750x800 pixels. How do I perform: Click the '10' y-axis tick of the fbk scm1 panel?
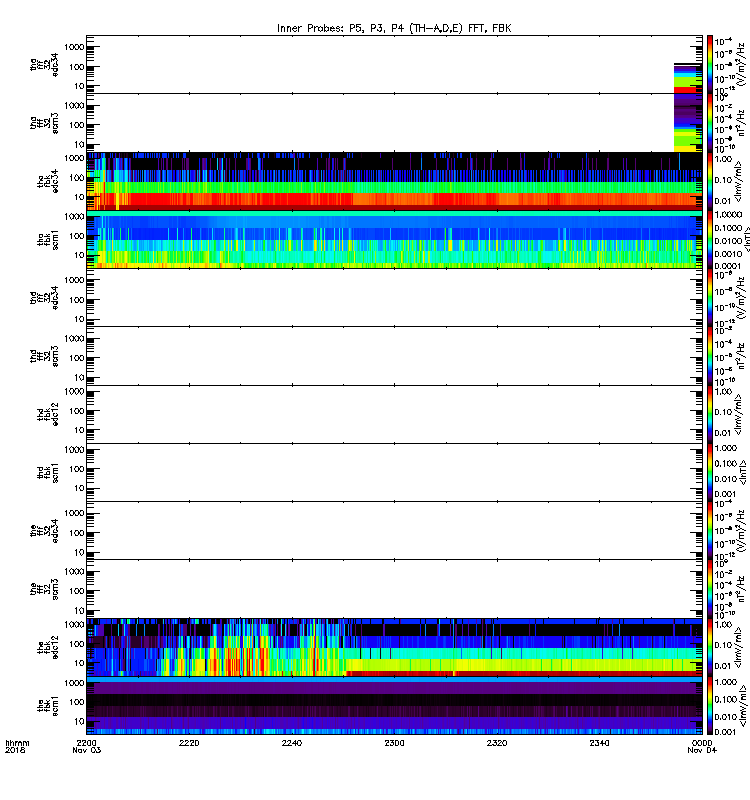click(79, 721)
